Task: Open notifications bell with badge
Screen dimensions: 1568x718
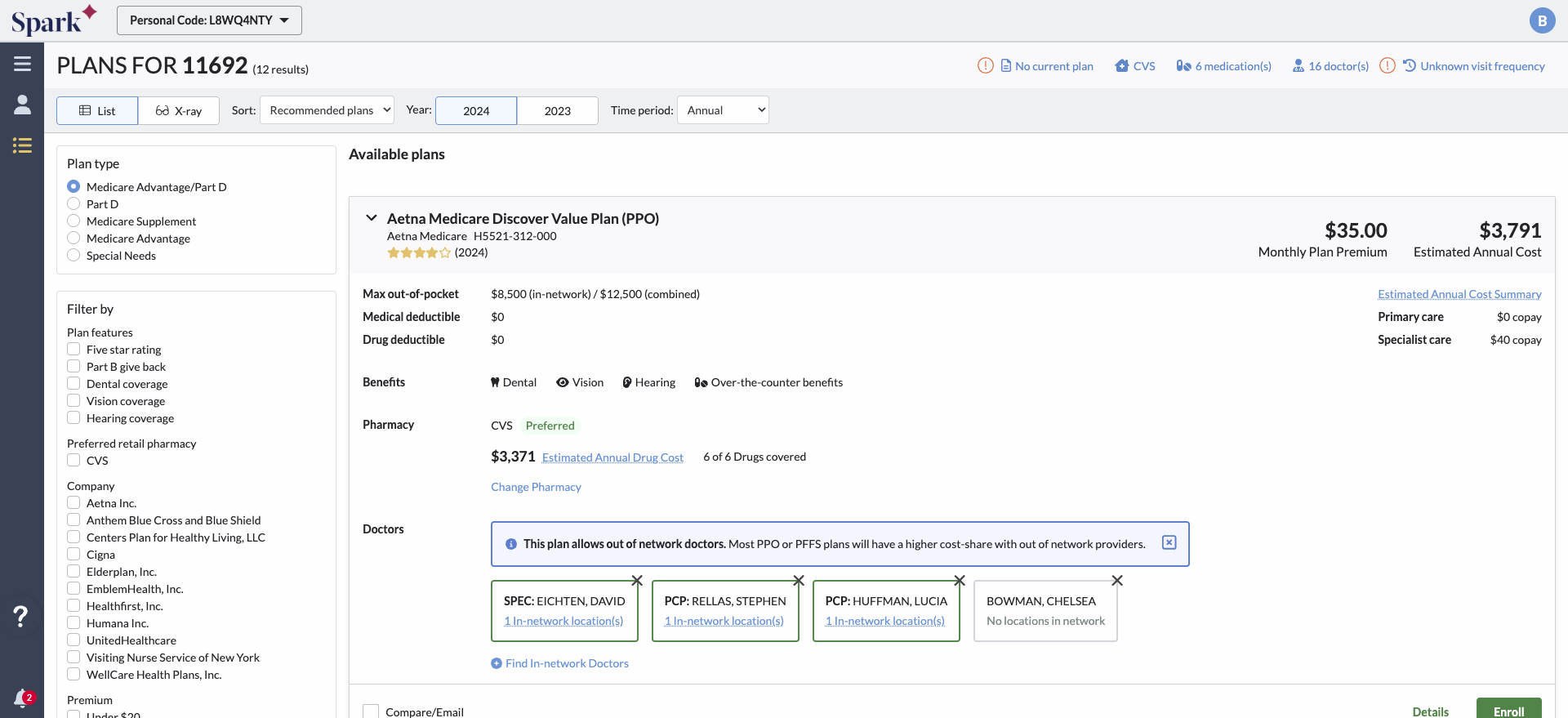Action: click(x=22, y=698)
